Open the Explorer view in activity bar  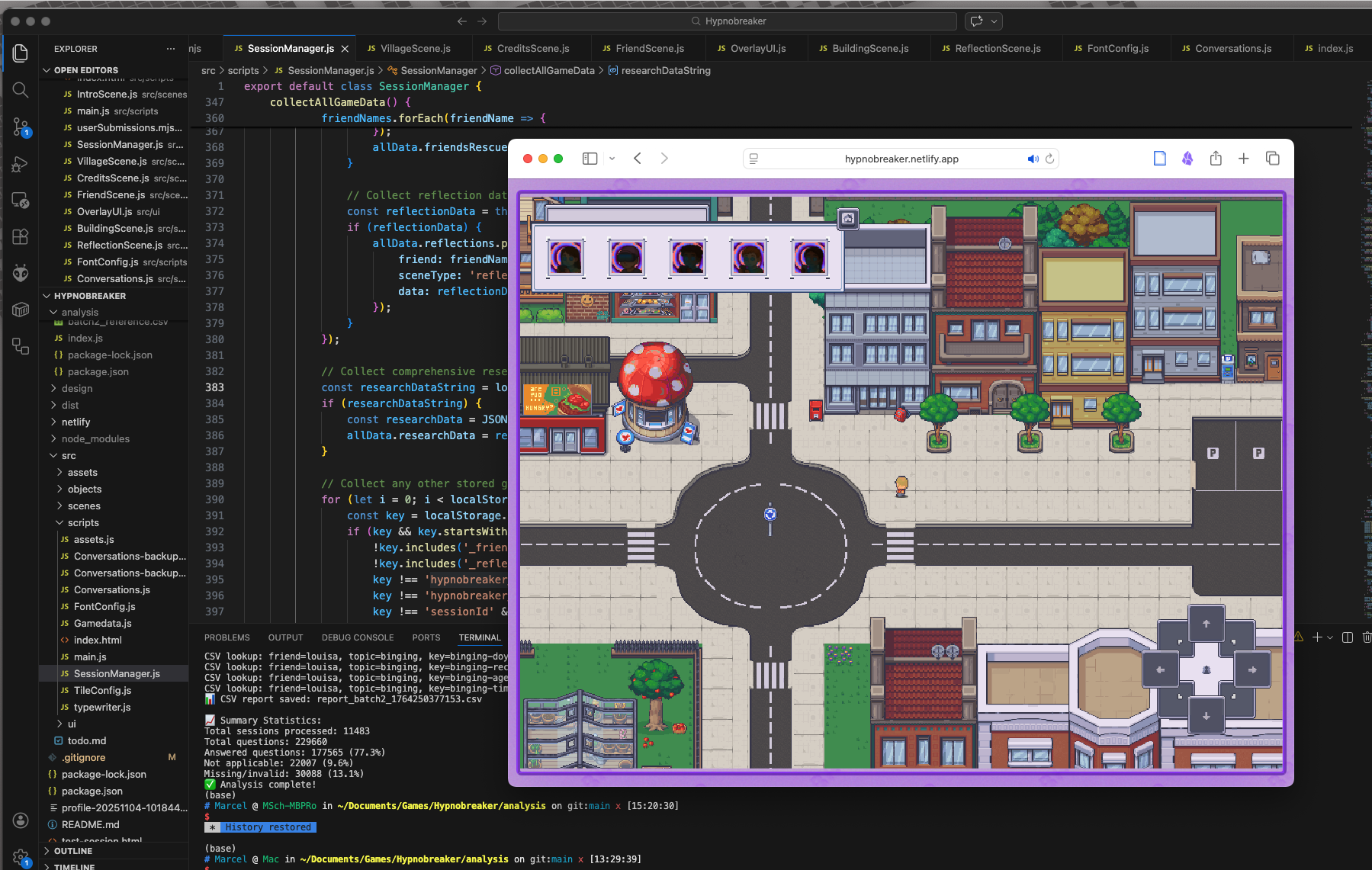(21, 53)
